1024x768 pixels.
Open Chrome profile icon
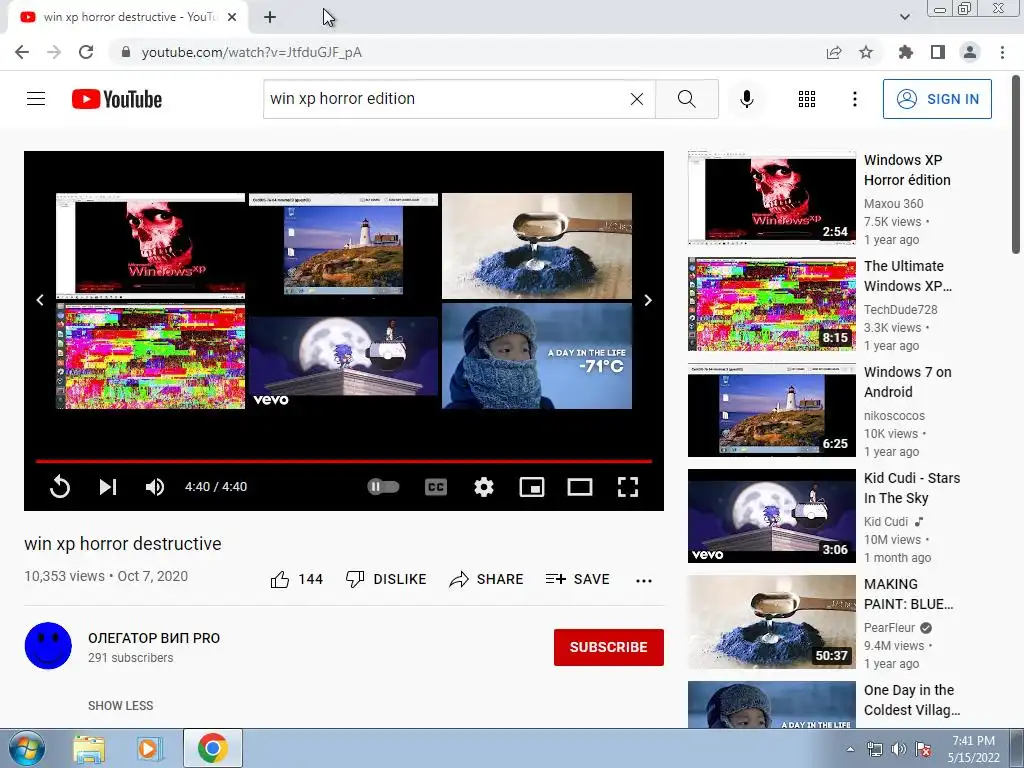point(970,52)
